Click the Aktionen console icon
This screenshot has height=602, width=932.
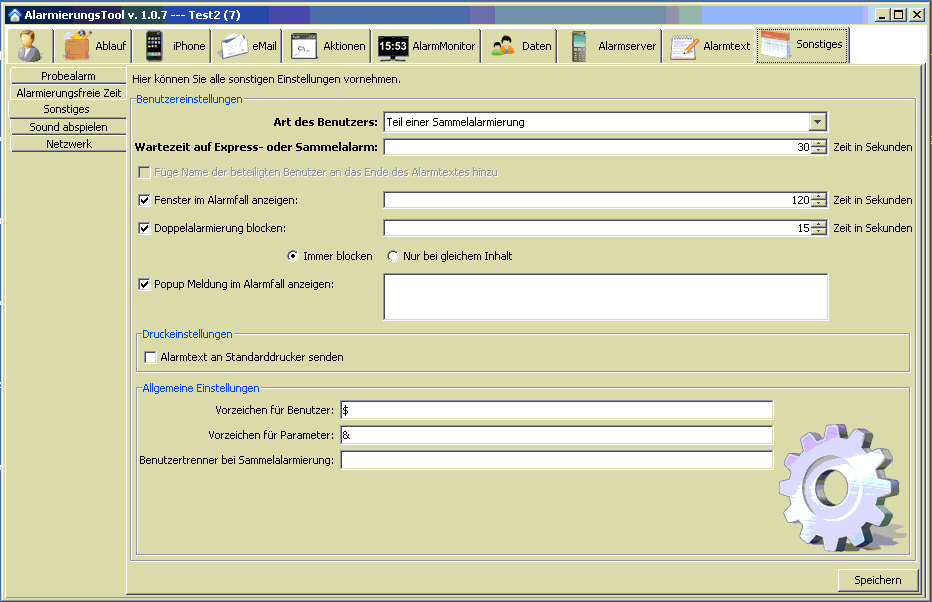click(x=327, y=46)
